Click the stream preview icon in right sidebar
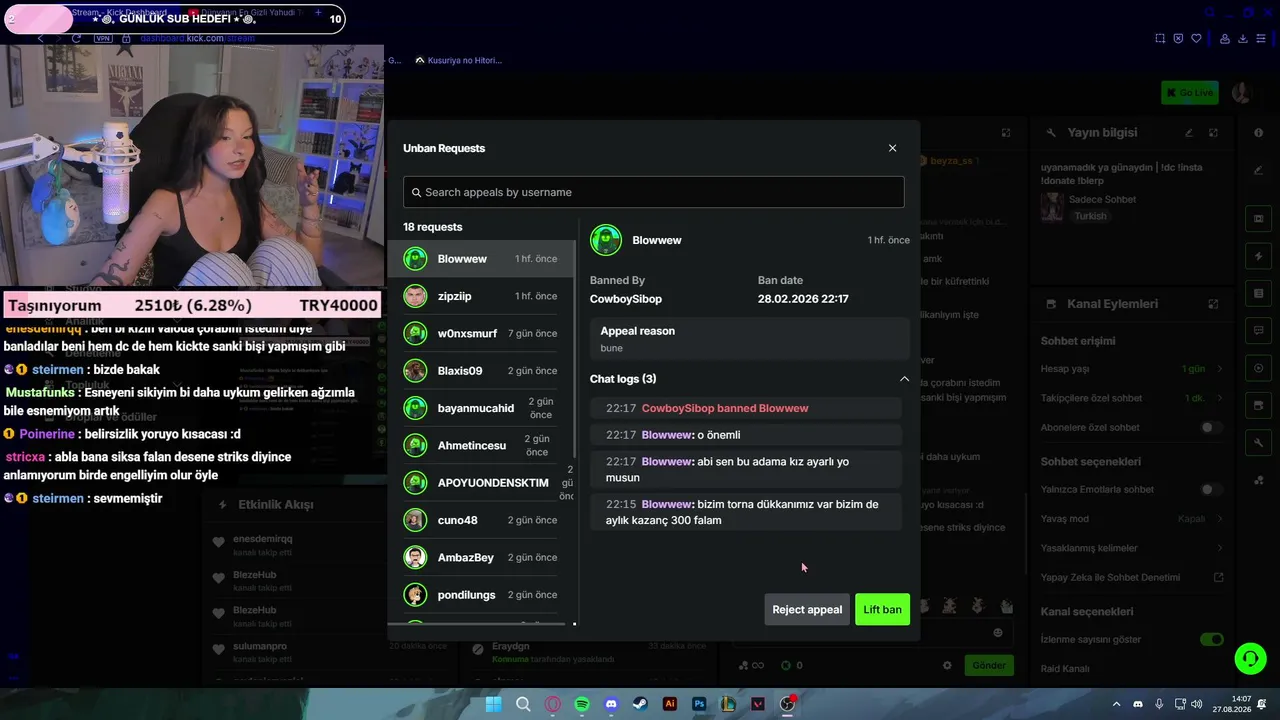Screen dimensions: 1280x720 [1258, 219]
